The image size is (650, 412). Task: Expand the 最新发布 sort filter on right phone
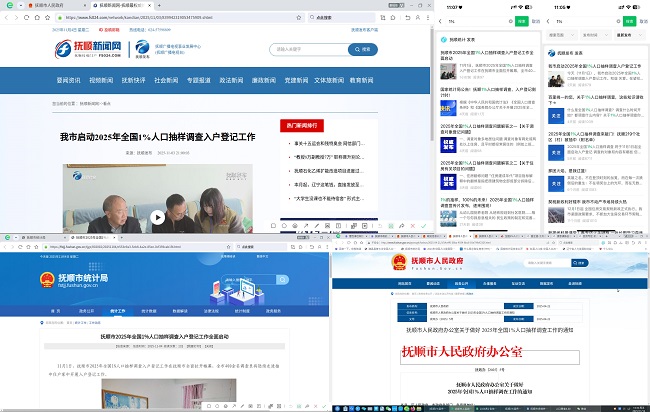628,35
